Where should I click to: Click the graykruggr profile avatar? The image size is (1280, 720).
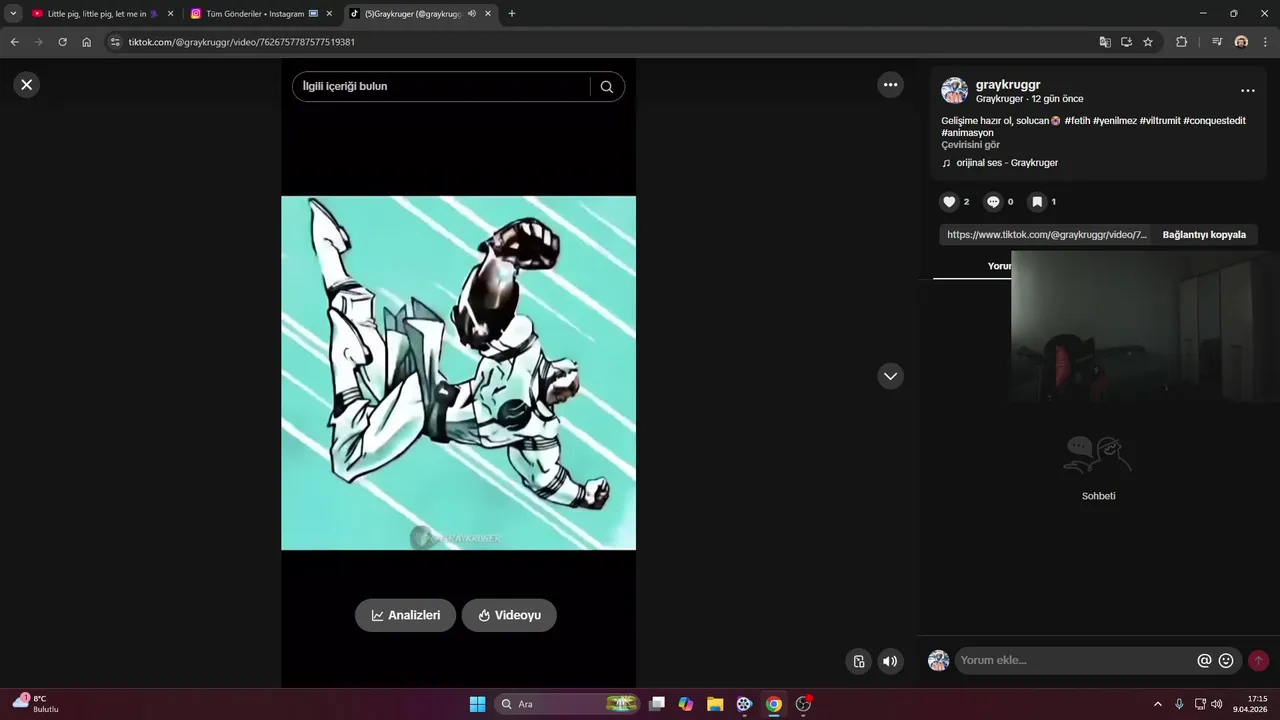click(954, 91)
